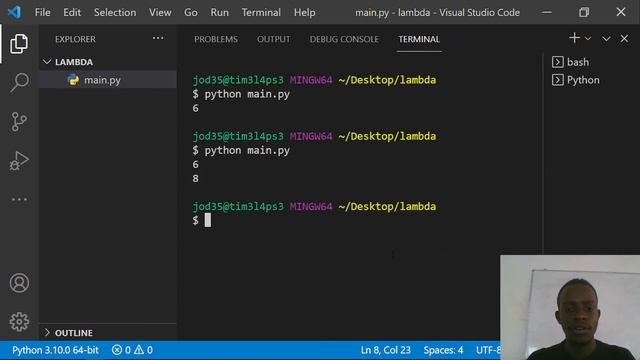This screenshot has height=360, width=640.
Task: Minimize the VS Code window
Action: coord(547,12)
